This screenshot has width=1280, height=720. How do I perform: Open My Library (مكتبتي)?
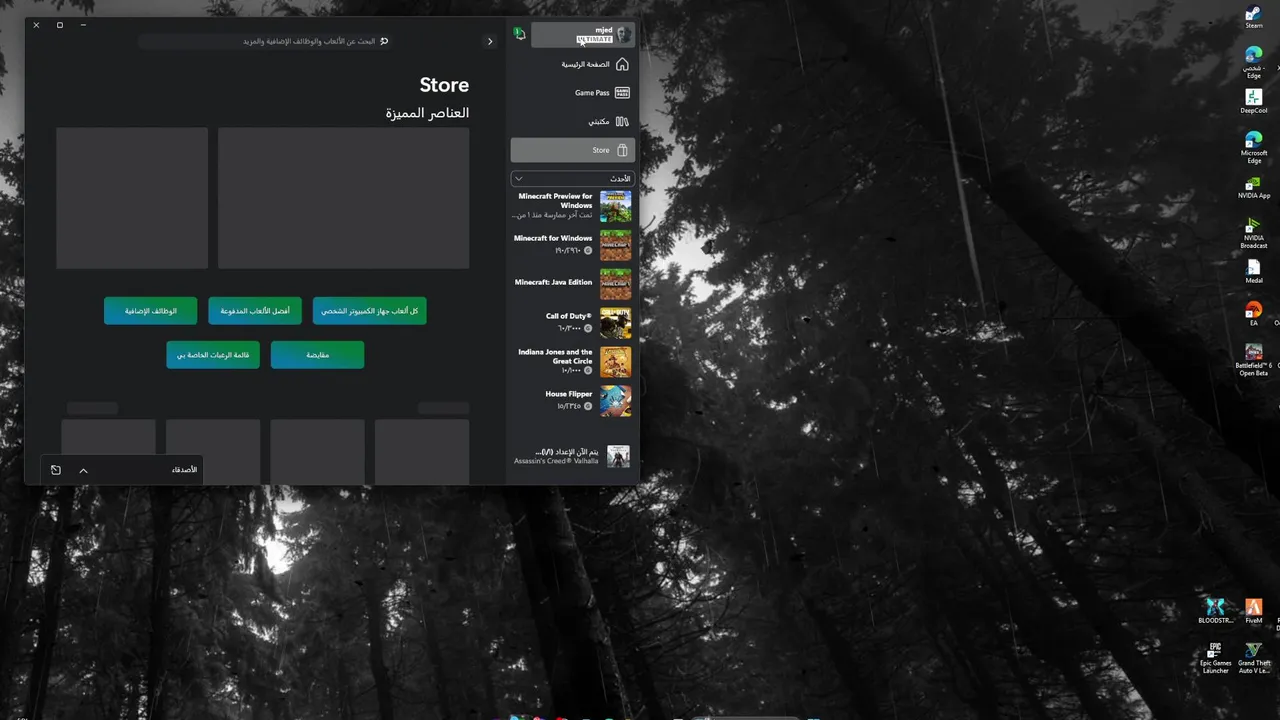click(573, 121)
